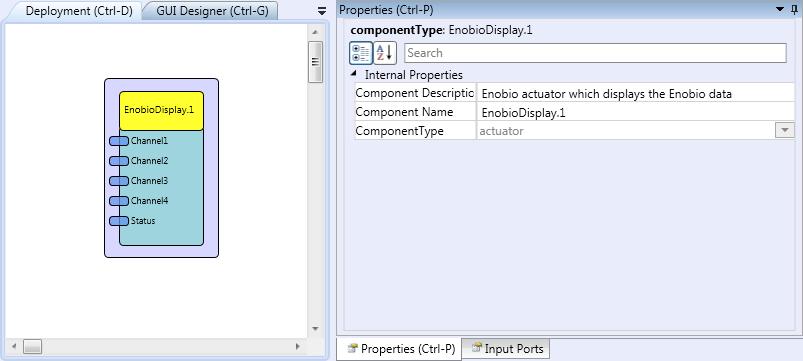Click the Channel3 input port connector

(119, 181)
